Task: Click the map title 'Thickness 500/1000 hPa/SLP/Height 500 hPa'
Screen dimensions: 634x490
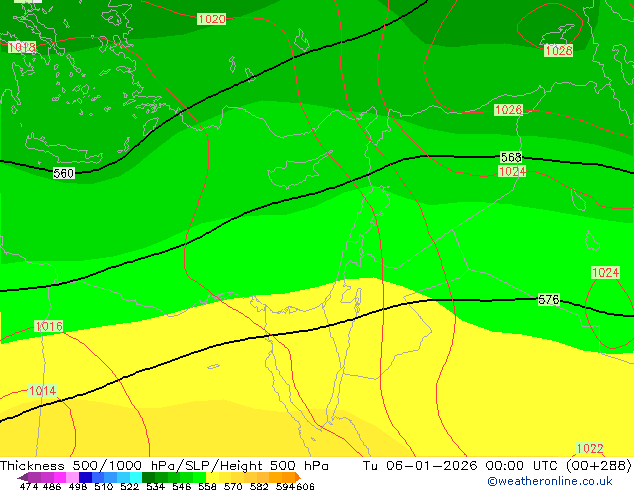Action: pyautogui.click(x=164, y=466)
